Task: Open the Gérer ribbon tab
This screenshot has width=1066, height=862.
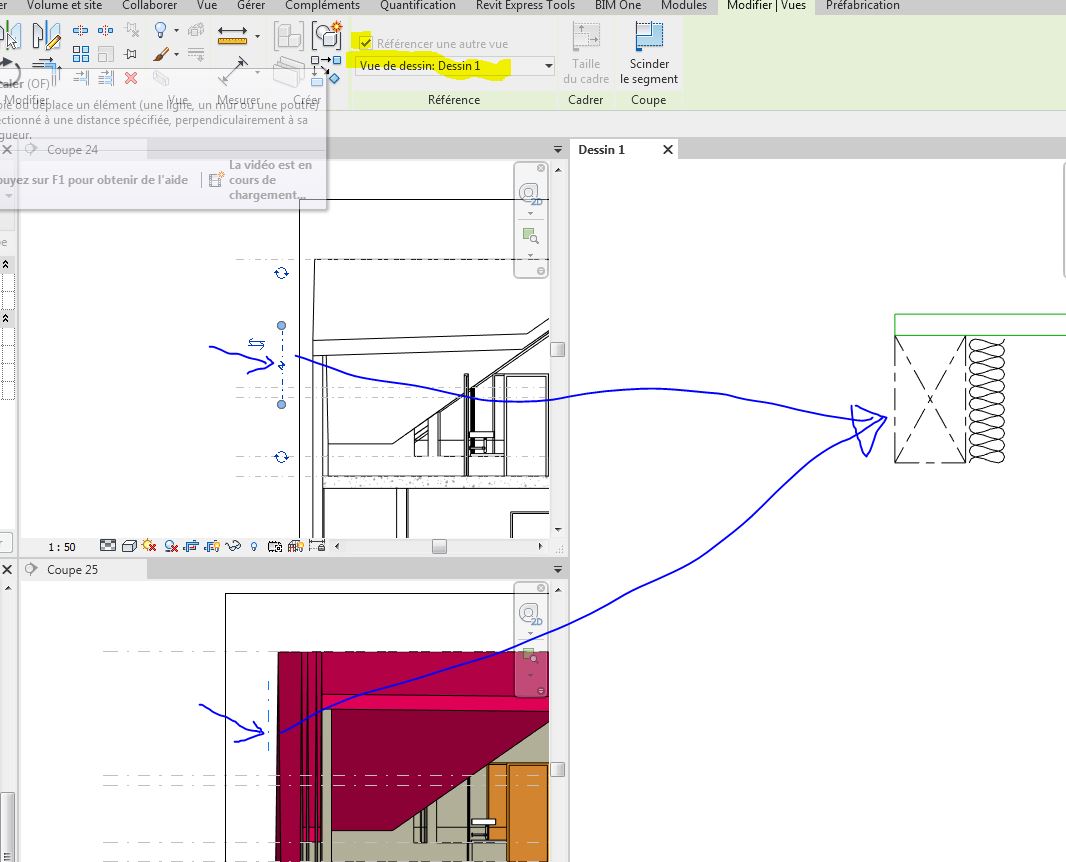Action: (251, 6)
